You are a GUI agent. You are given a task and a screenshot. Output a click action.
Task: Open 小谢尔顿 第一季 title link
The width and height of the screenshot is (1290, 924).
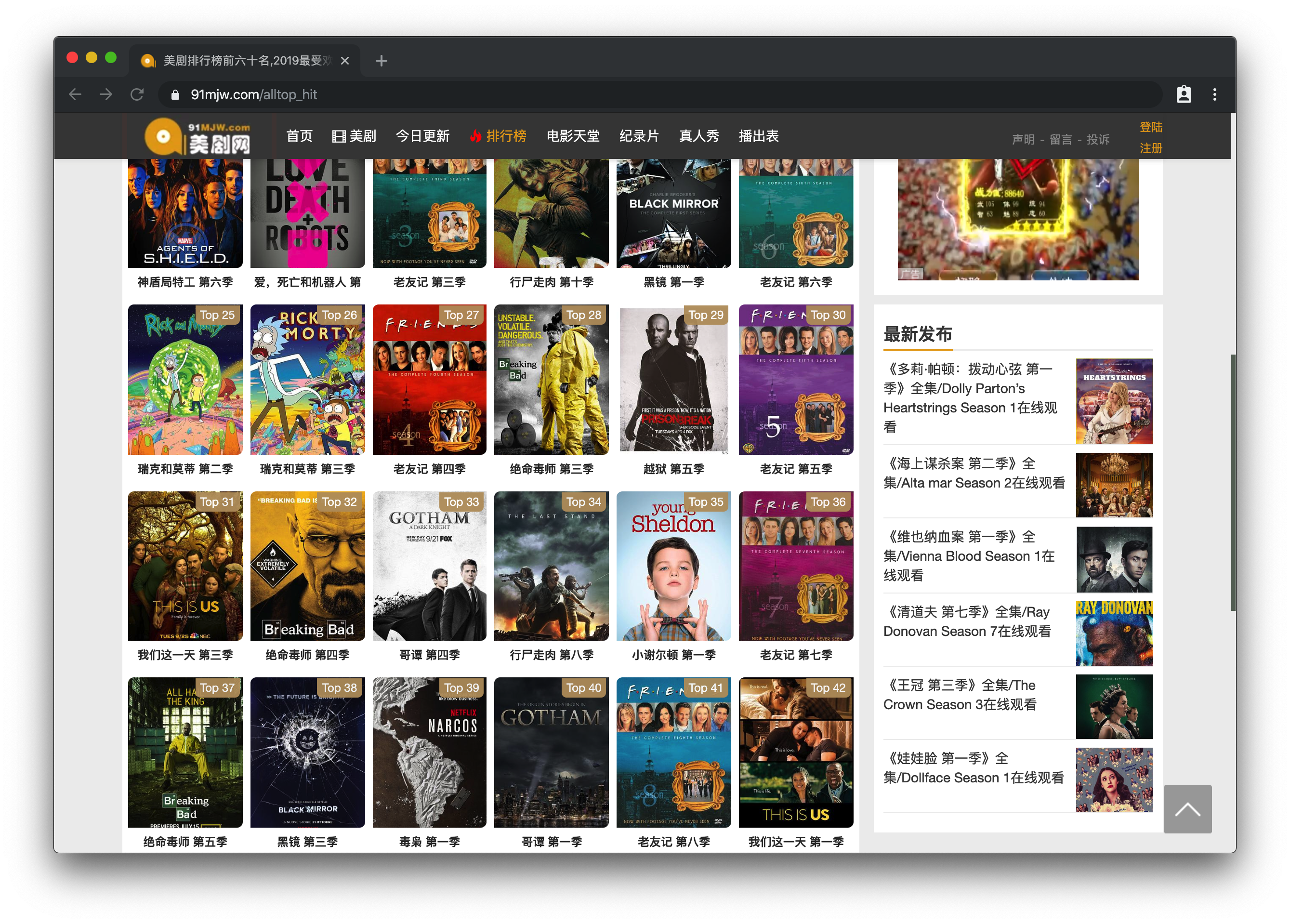[x=673, y=655]
